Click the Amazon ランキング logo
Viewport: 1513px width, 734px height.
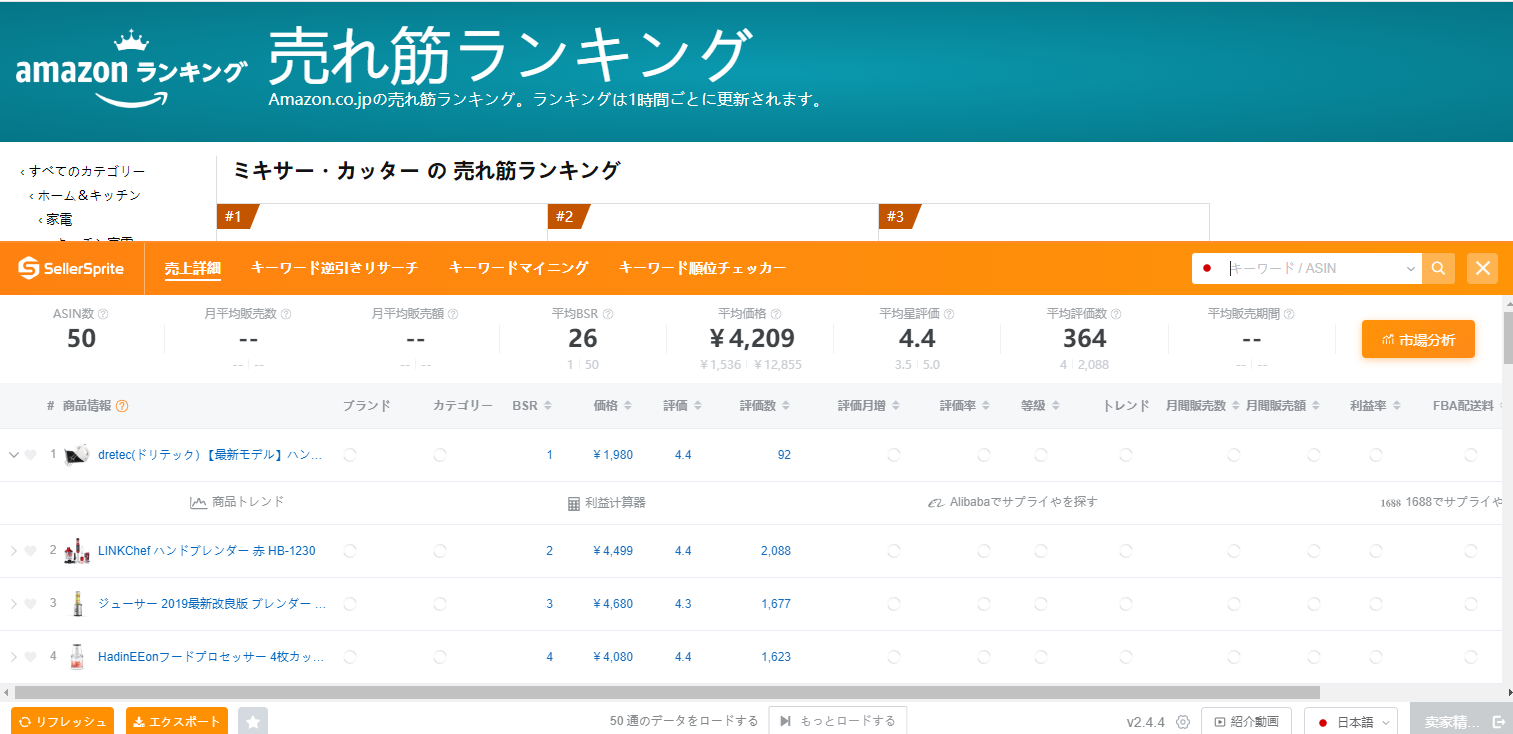click(131, 68)
